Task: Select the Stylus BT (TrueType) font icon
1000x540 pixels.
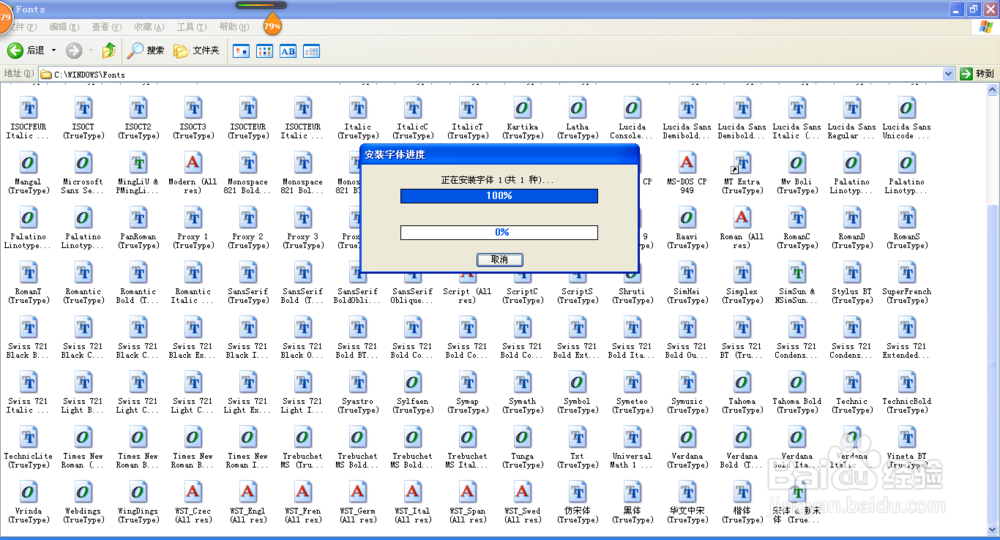Action: 851,273
